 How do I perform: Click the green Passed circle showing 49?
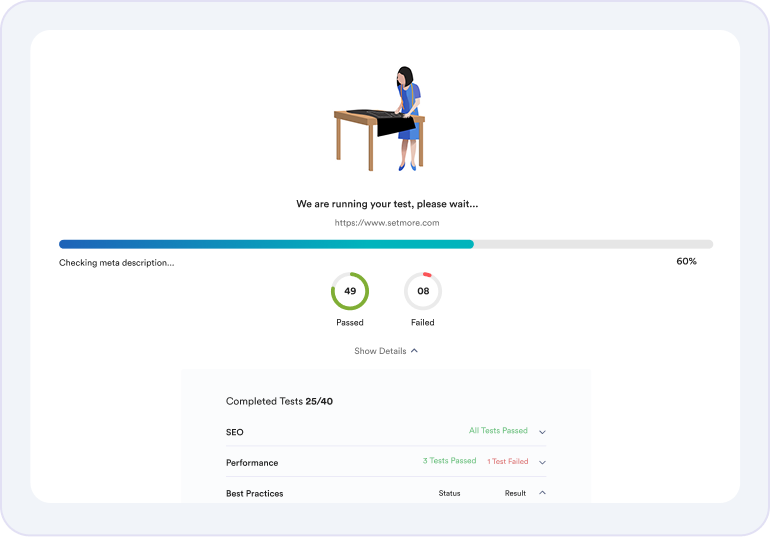[x=350, y=291]
